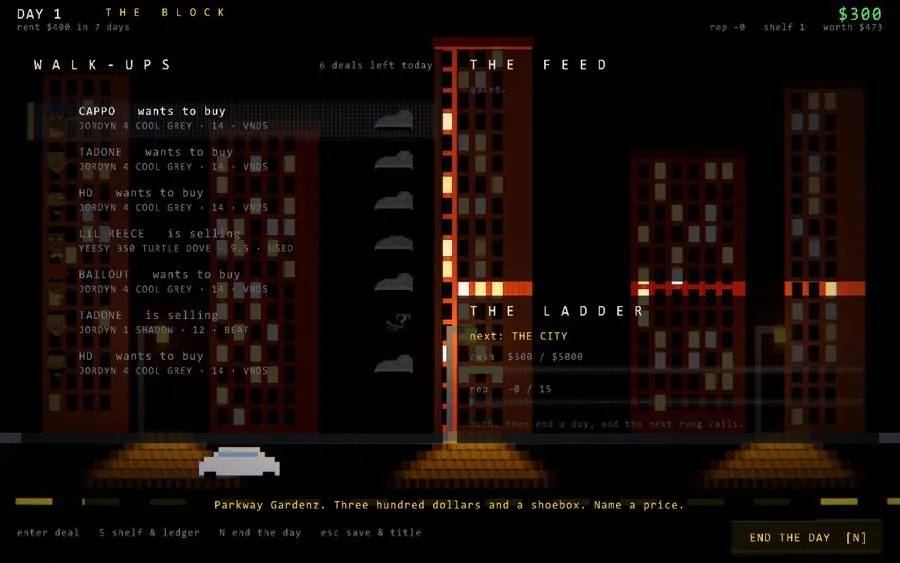Click the 'cash $300 / $5000' line
900x563 pixels.
526,356
